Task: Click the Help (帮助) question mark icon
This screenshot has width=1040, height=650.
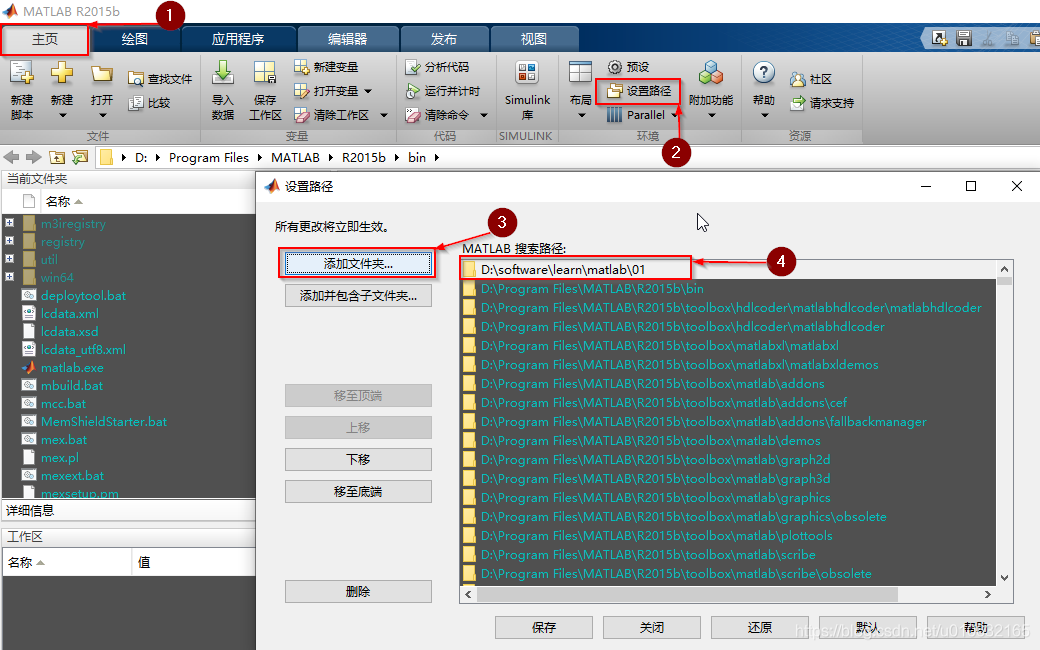Action: pos(763,72)
